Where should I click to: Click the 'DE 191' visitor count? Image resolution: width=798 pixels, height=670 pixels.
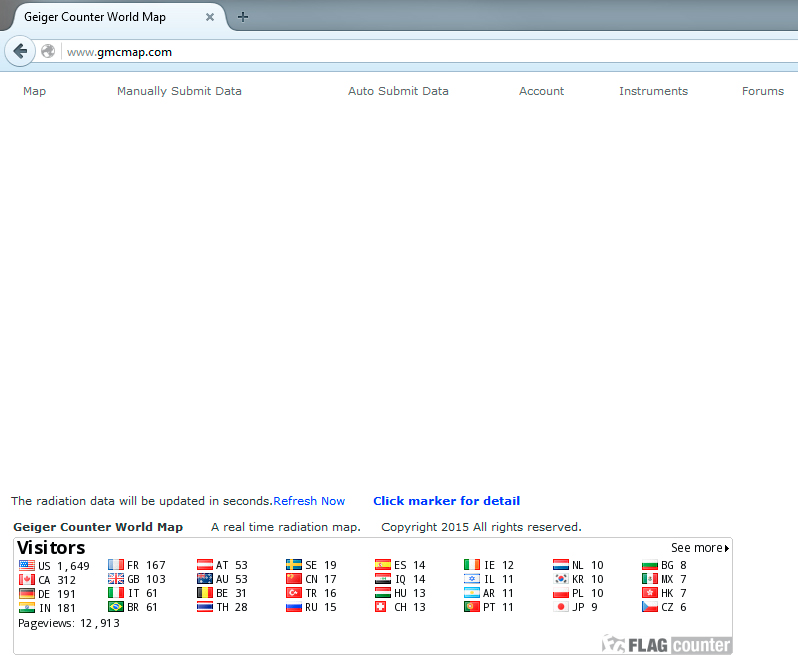pos(57,594)
